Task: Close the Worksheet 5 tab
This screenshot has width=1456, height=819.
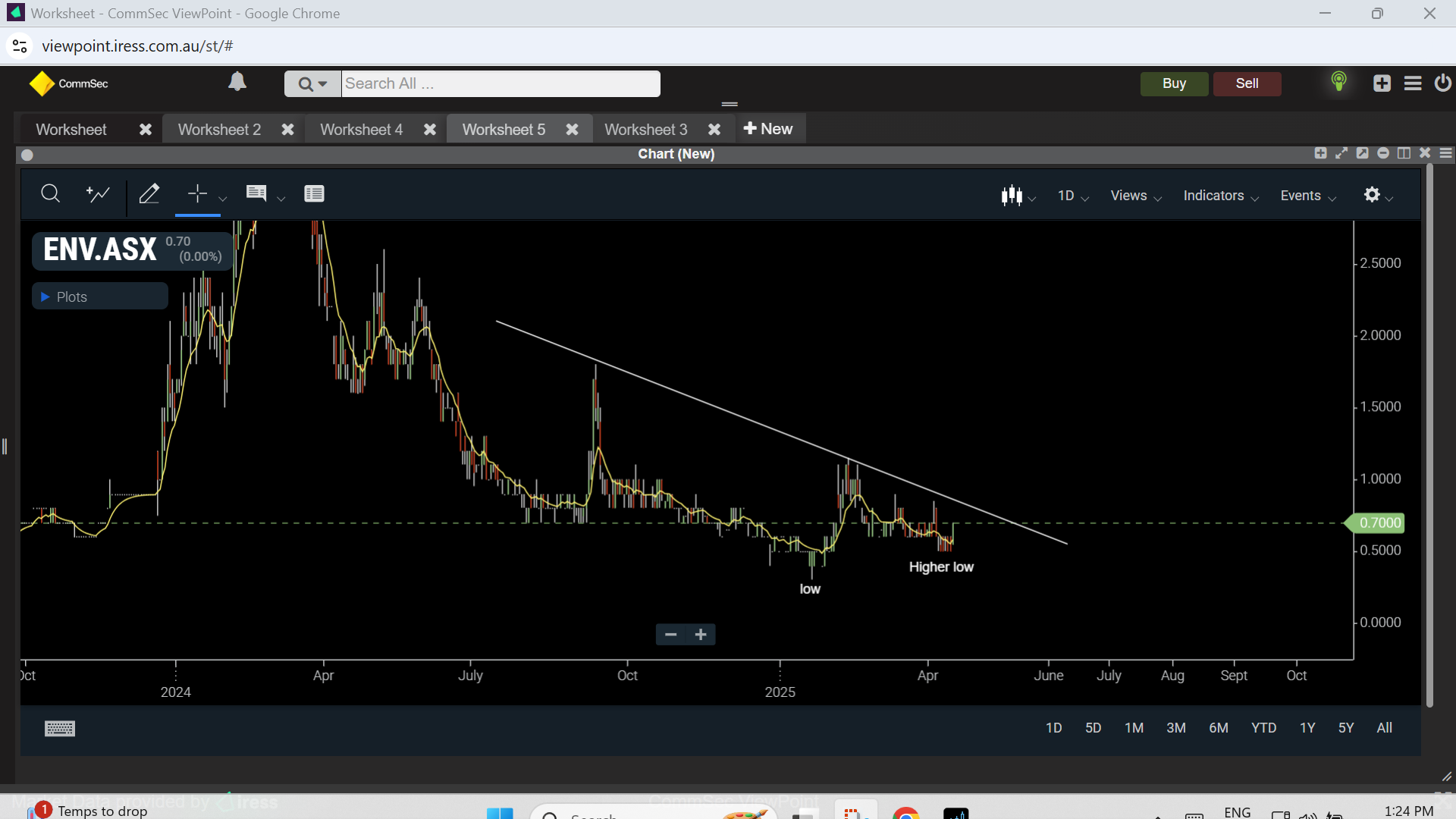Action: [x=572, y=130]
